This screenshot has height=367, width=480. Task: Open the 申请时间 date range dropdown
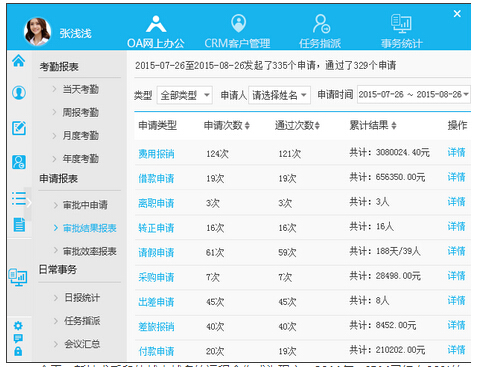point(414,95)
